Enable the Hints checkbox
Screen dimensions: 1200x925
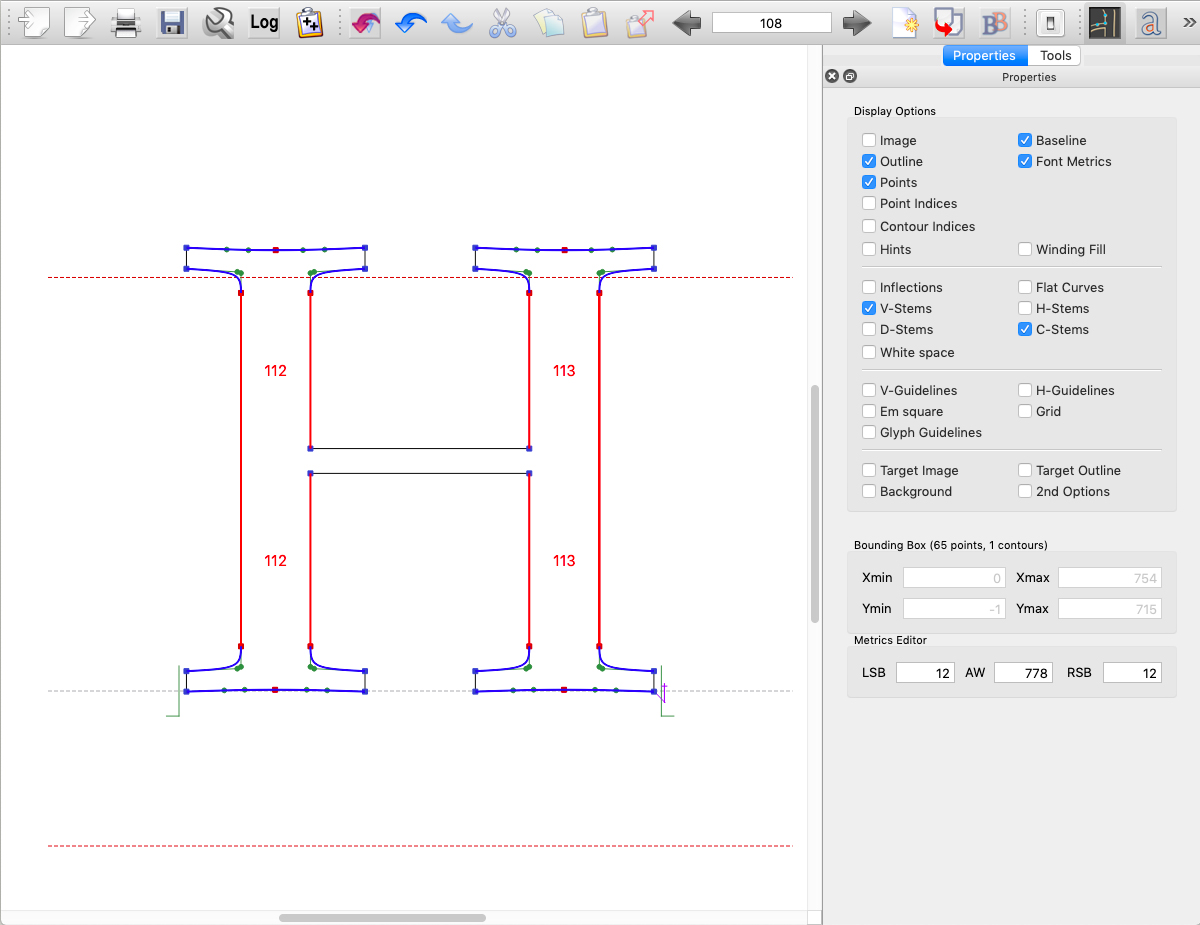click(869, 250)
